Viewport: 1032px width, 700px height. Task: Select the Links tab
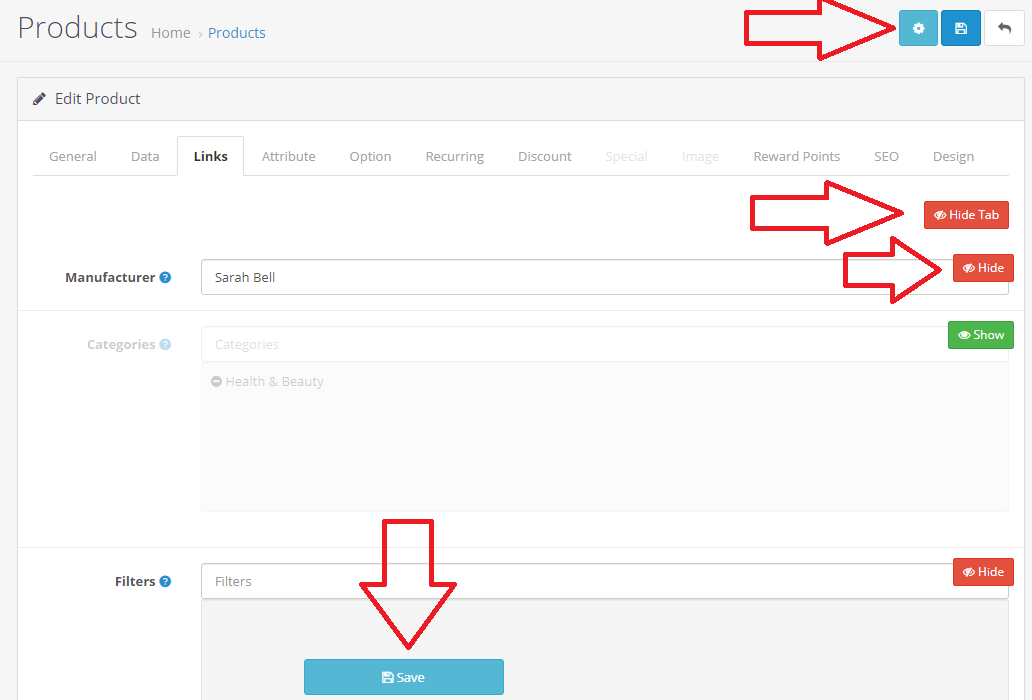tap(211, 157)
